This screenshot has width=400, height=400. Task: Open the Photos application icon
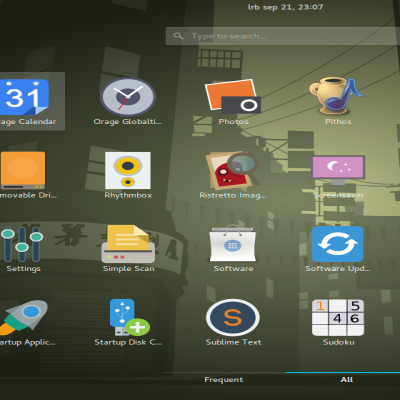pyautogui.click(x=233, y=96)
